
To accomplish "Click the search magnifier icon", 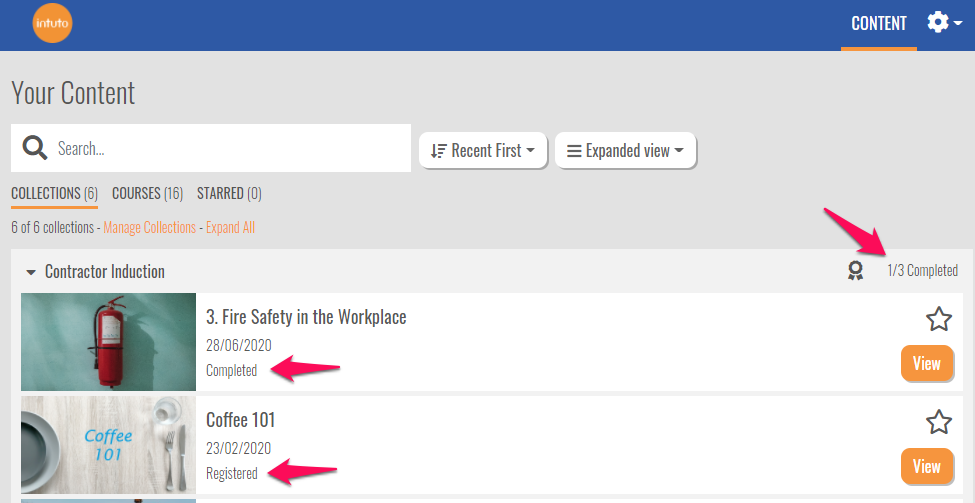I will (x=35, y=149).
